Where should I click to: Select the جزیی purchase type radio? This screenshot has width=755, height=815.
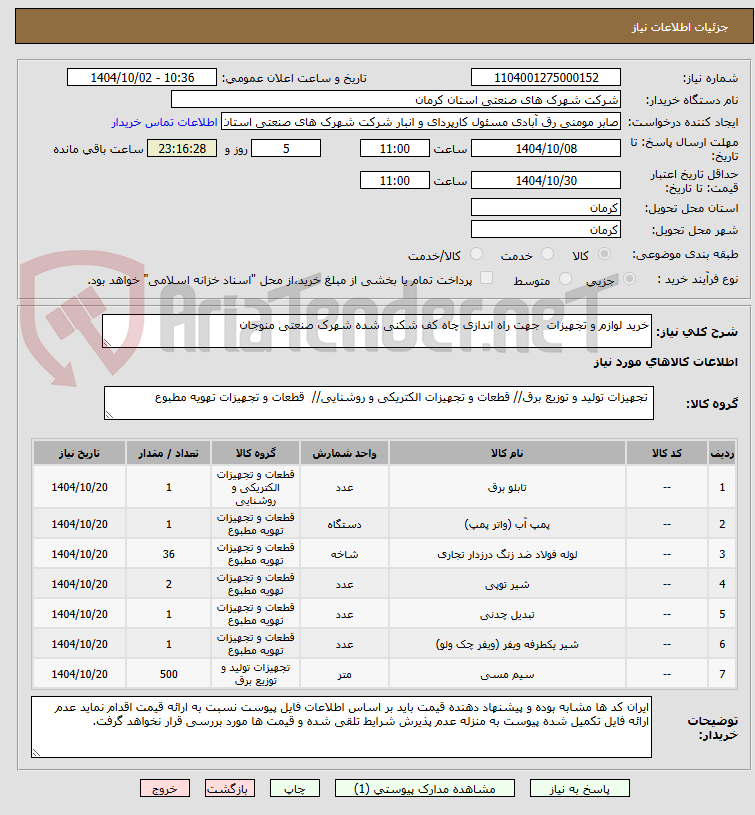(x=629, y=279)
